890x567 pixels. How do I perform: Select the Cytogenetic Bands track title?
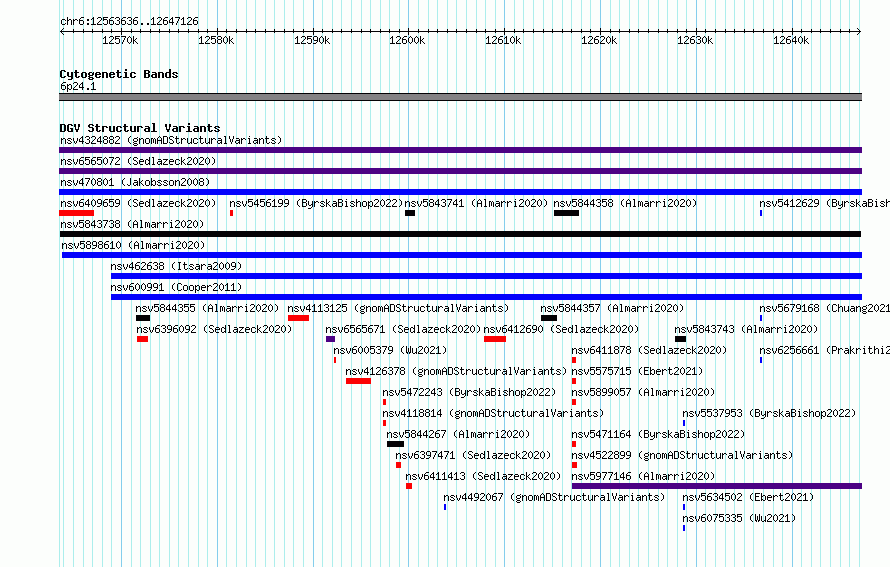(119, 74)
